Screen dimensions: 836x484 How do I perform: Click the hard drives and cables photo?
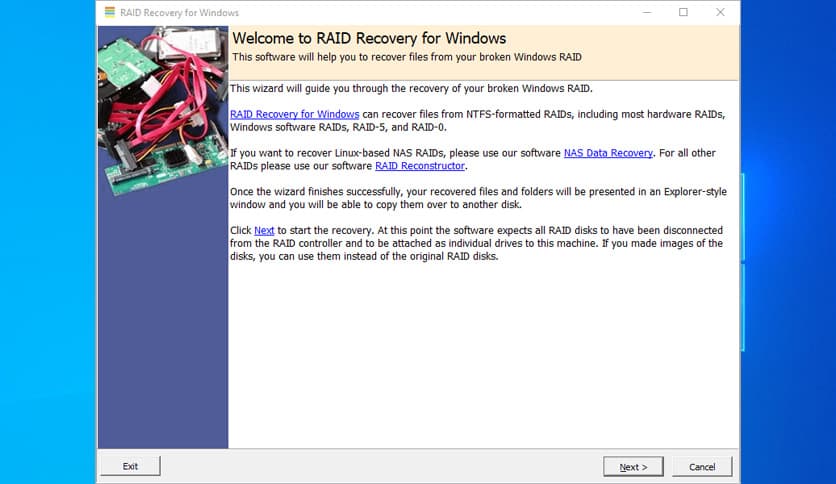[x=163, y=110]
